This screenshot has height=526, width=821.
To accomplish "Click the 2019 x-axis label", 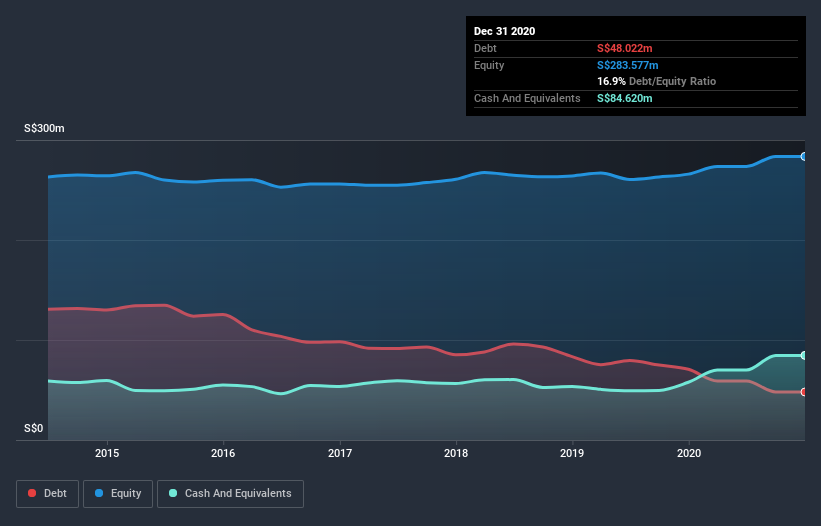I will click(x=572, y=453).
